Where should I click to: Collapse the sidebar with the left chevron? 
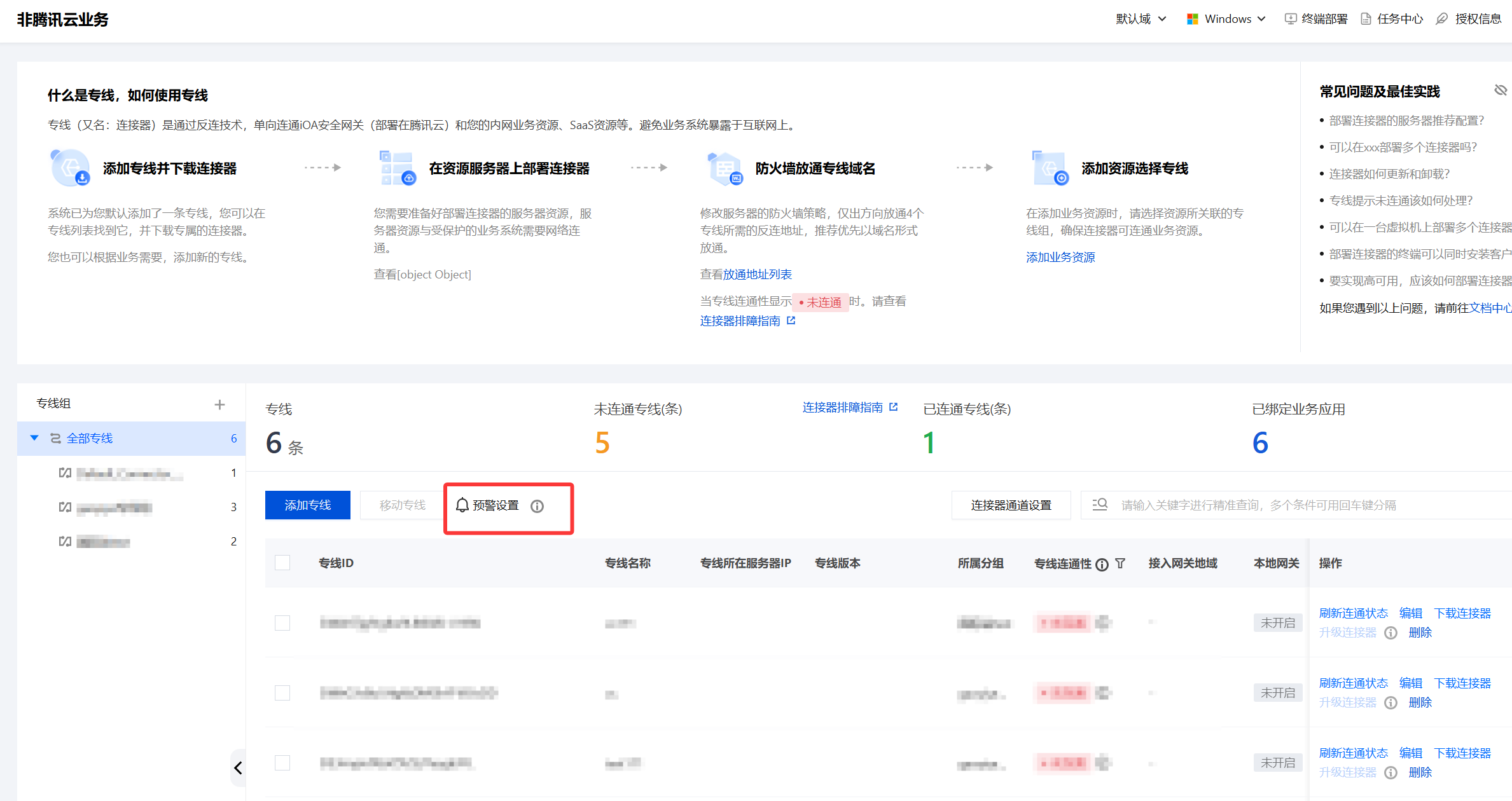pos(238,768)
